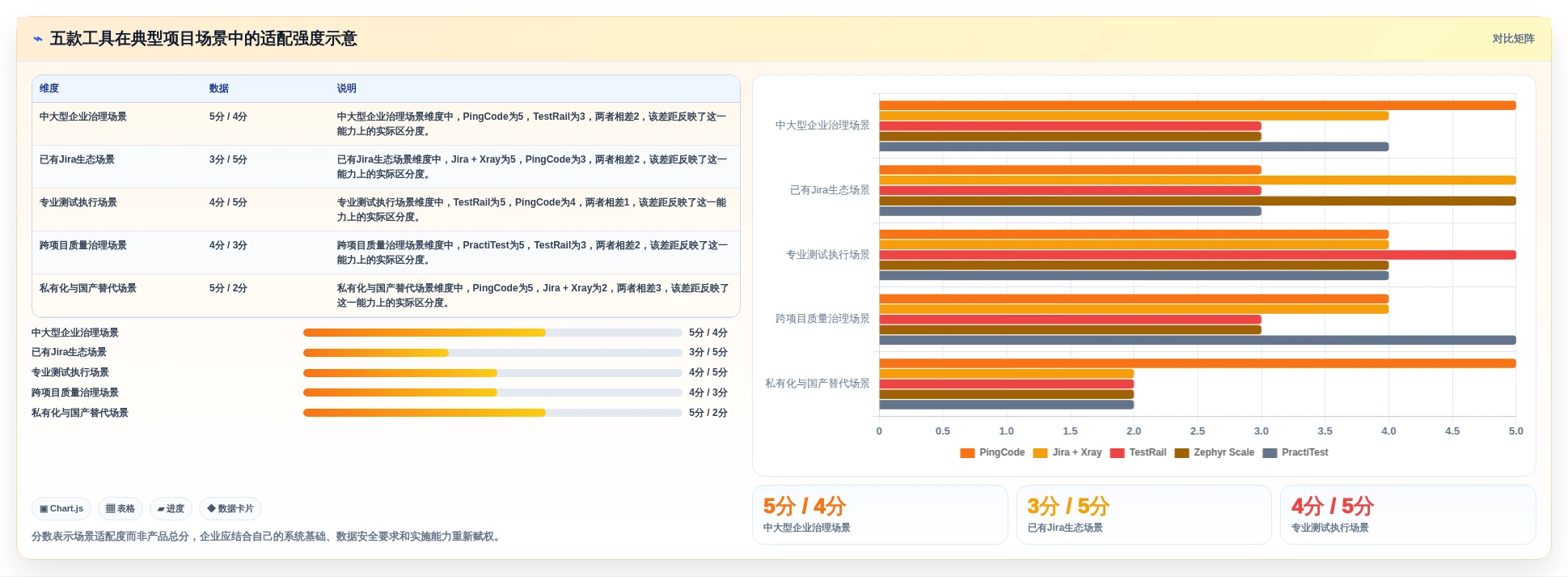The image size is (1568, 577).
Task: Click the card title 五款工具在典型项目场景中的适配强度示意
Action: point(204,39)
